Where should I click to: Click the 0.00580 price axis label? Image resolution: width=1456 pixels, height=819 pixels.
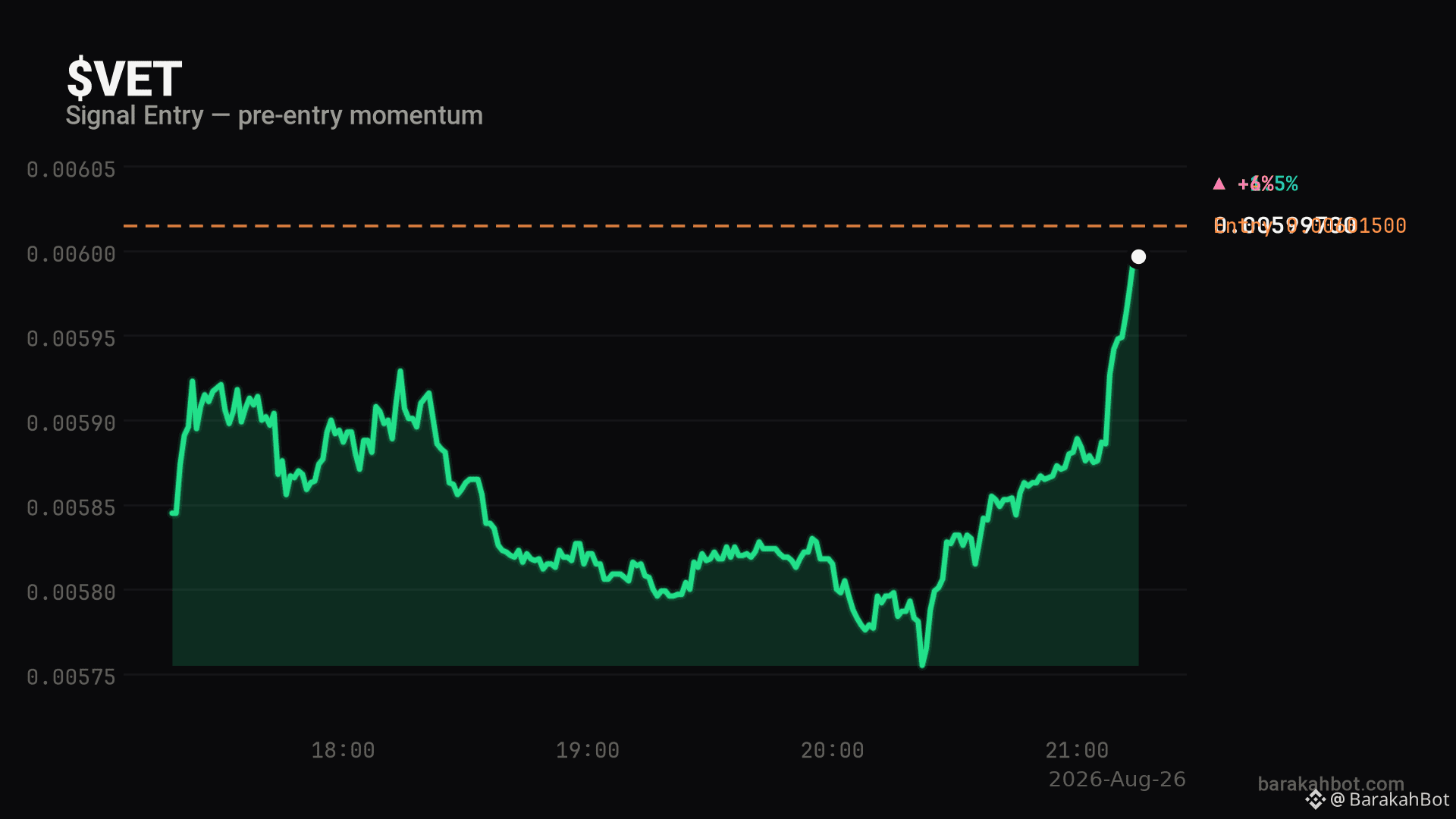pos(71,592)
